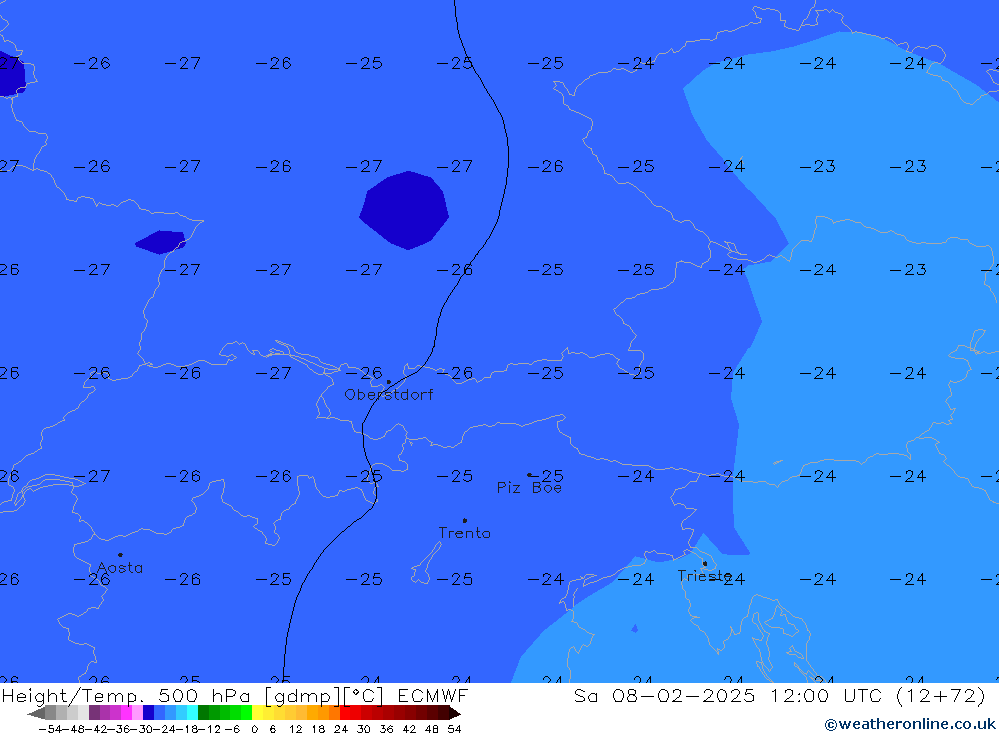1000x733 pixels.
Task: Click the '(12+72)' forecast step text
Action: [x=941, y=695]
